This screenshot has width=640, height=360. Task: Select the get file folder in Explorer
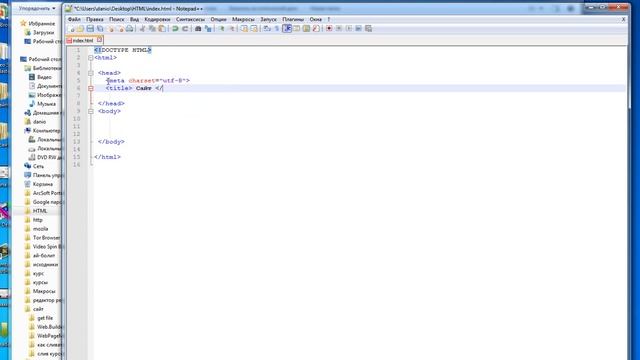(x=45, y=318)
